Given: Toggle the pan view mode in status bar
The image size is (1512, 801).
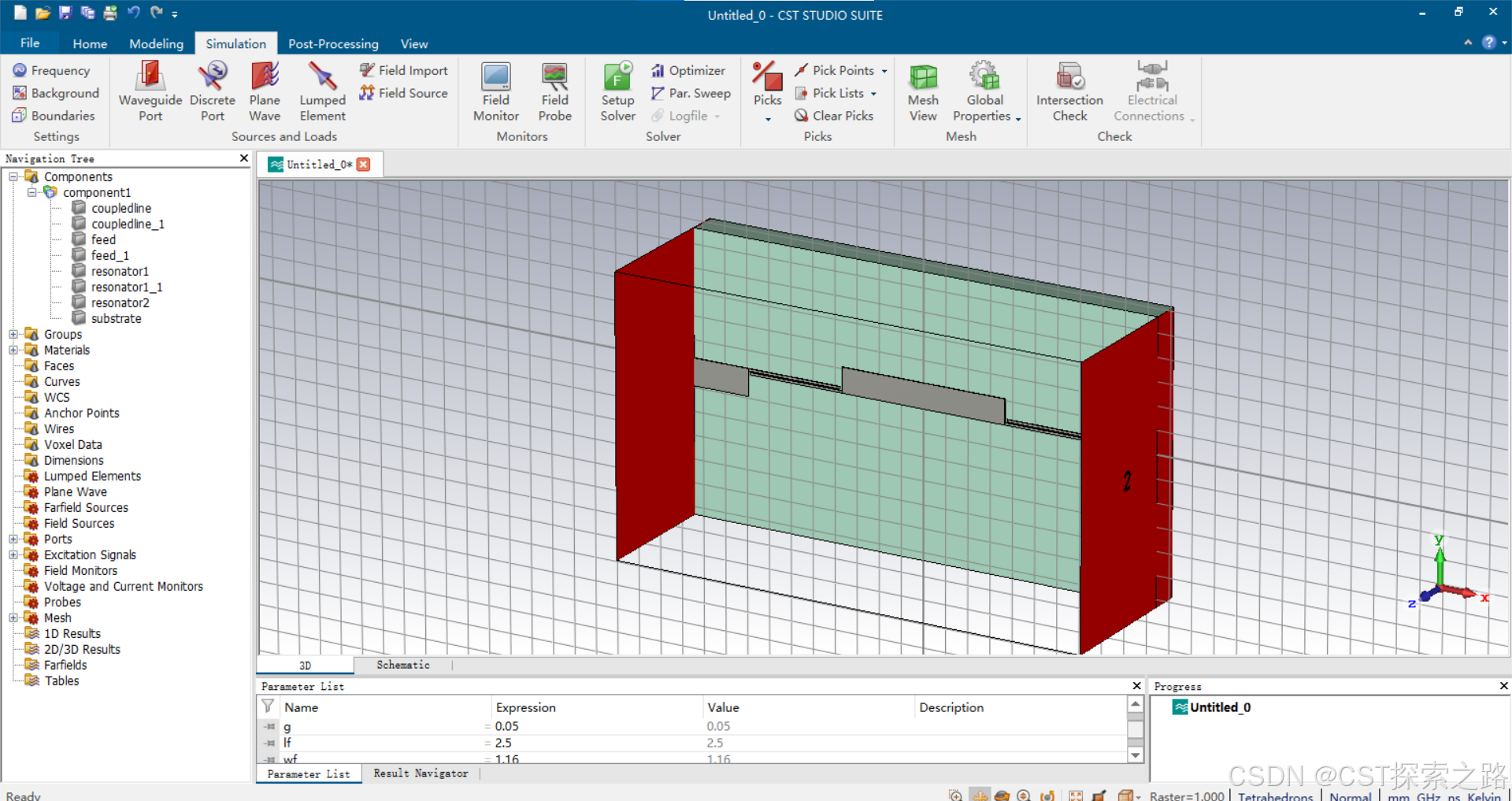Looking at the screenshot, I should point(980,795).
